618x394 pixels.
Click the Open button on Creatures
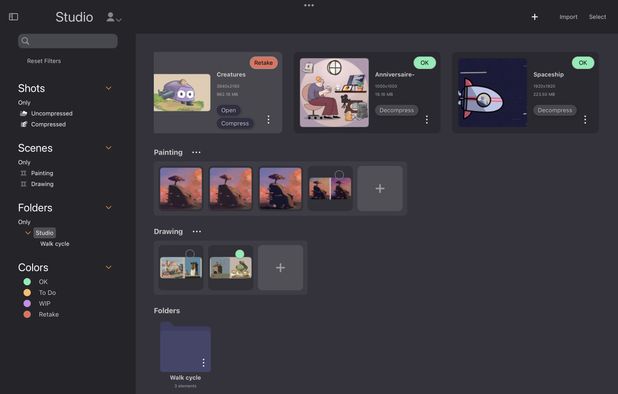click(x=229, y=110)
